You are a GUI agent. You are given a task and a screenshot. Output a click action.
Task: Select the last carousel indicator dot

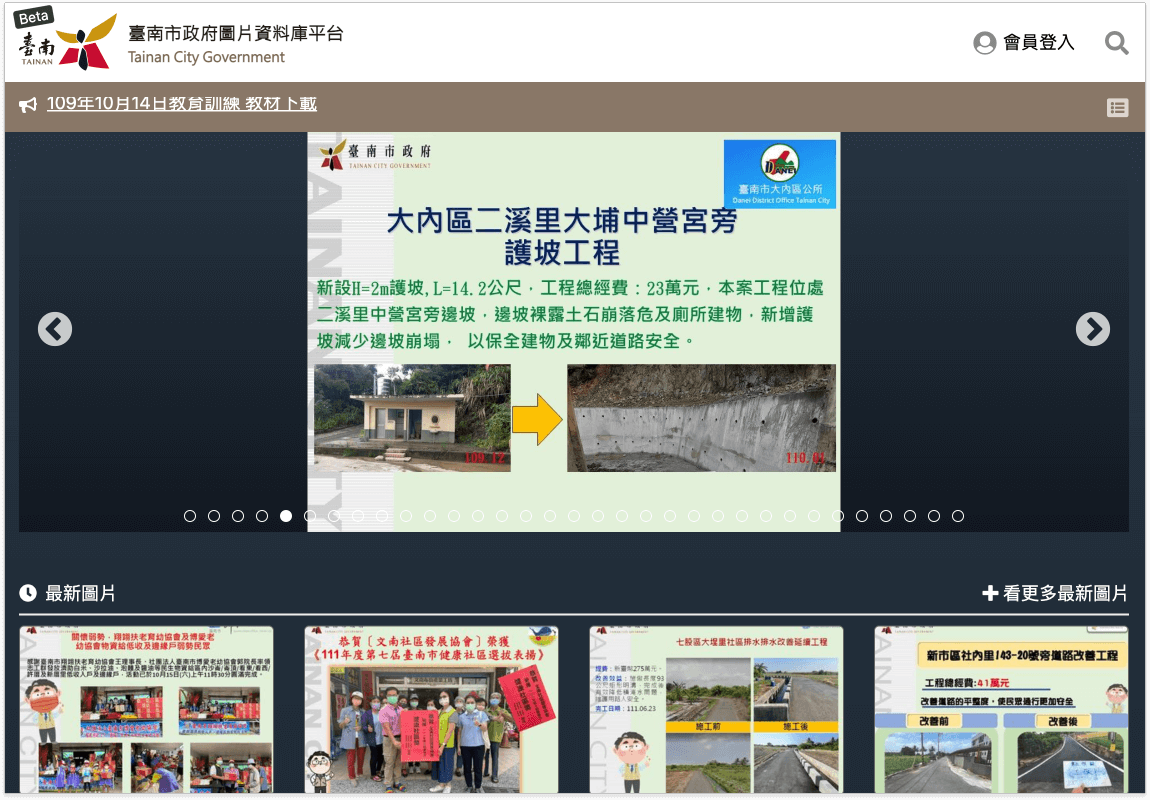[x=958, y=516]
